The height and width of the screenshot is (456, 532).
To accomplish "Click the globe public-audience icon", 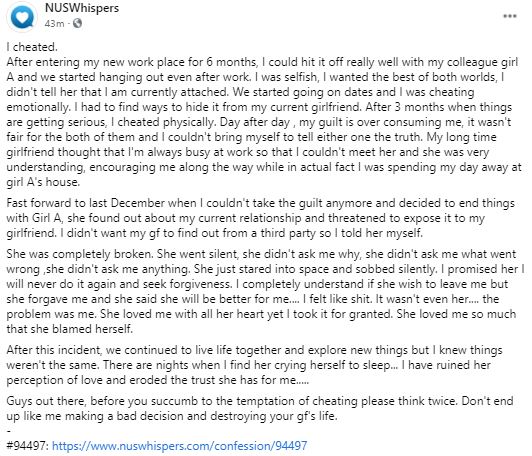I will (x=77, y=23).
